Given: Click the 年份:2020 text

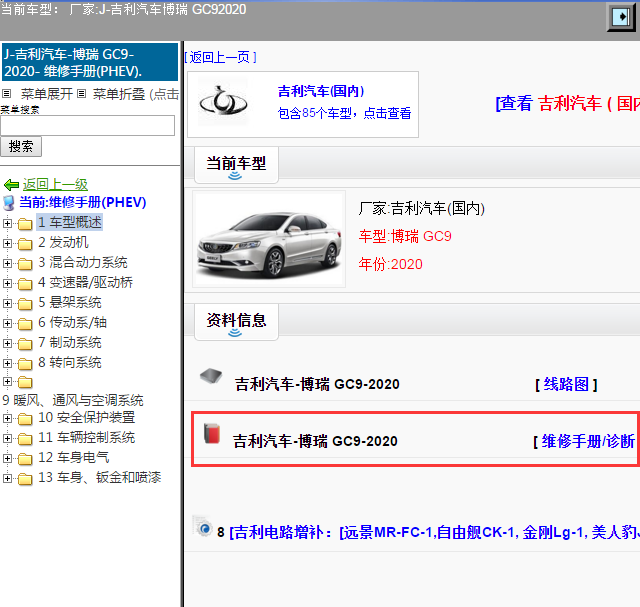Looking at the screenshot, I should 390,264.
